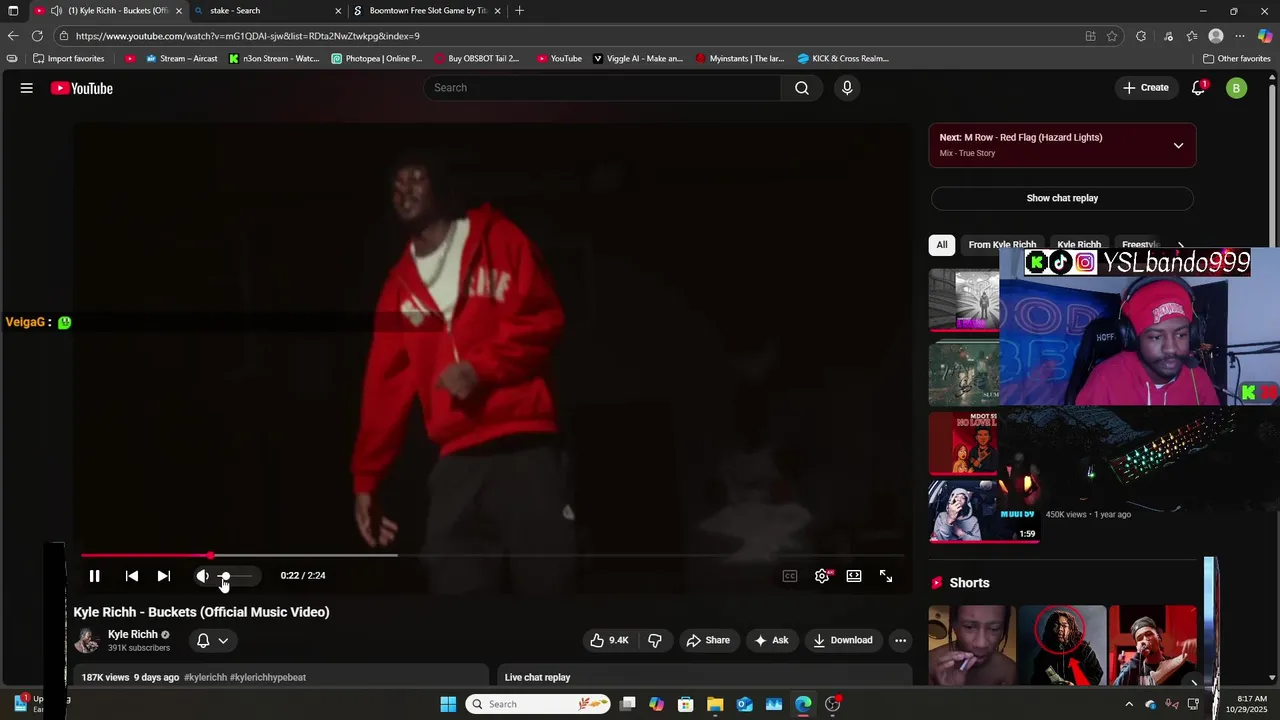Show chat replay
This screenshot has width=1280, height=720.
pyautogui.click(x=1062, y=198)
